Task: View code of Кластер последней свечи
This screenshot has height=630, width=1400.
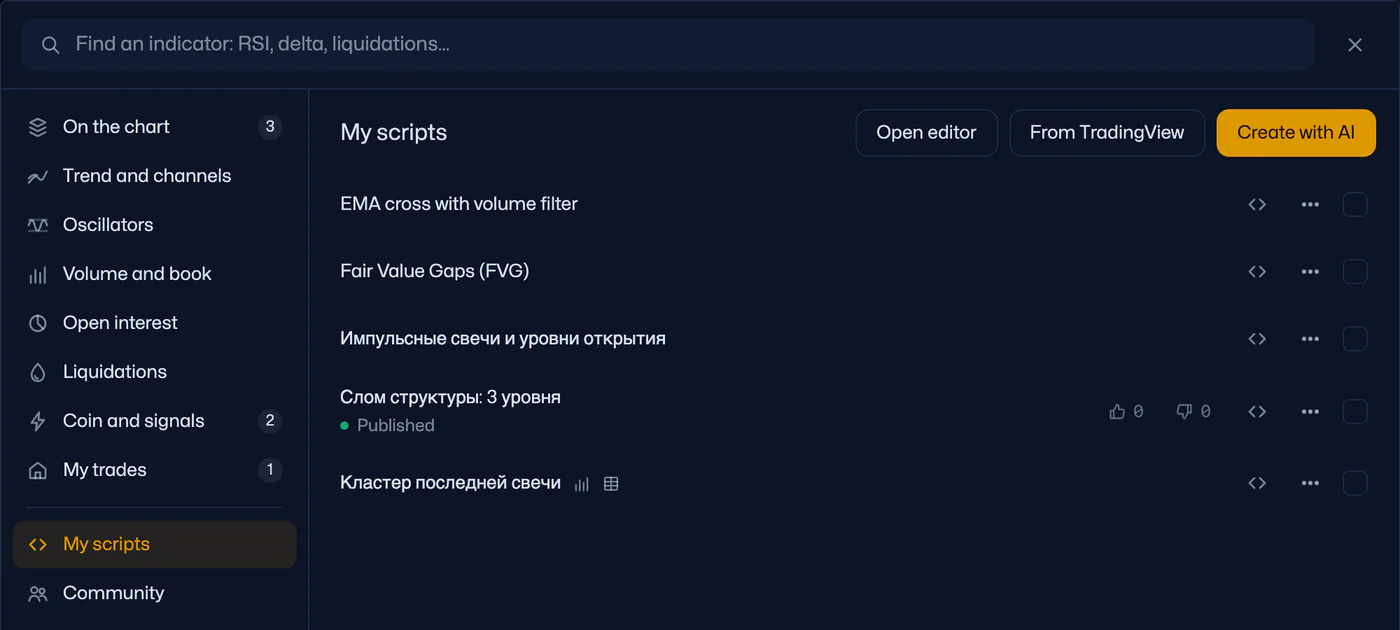Action: 1257,483
